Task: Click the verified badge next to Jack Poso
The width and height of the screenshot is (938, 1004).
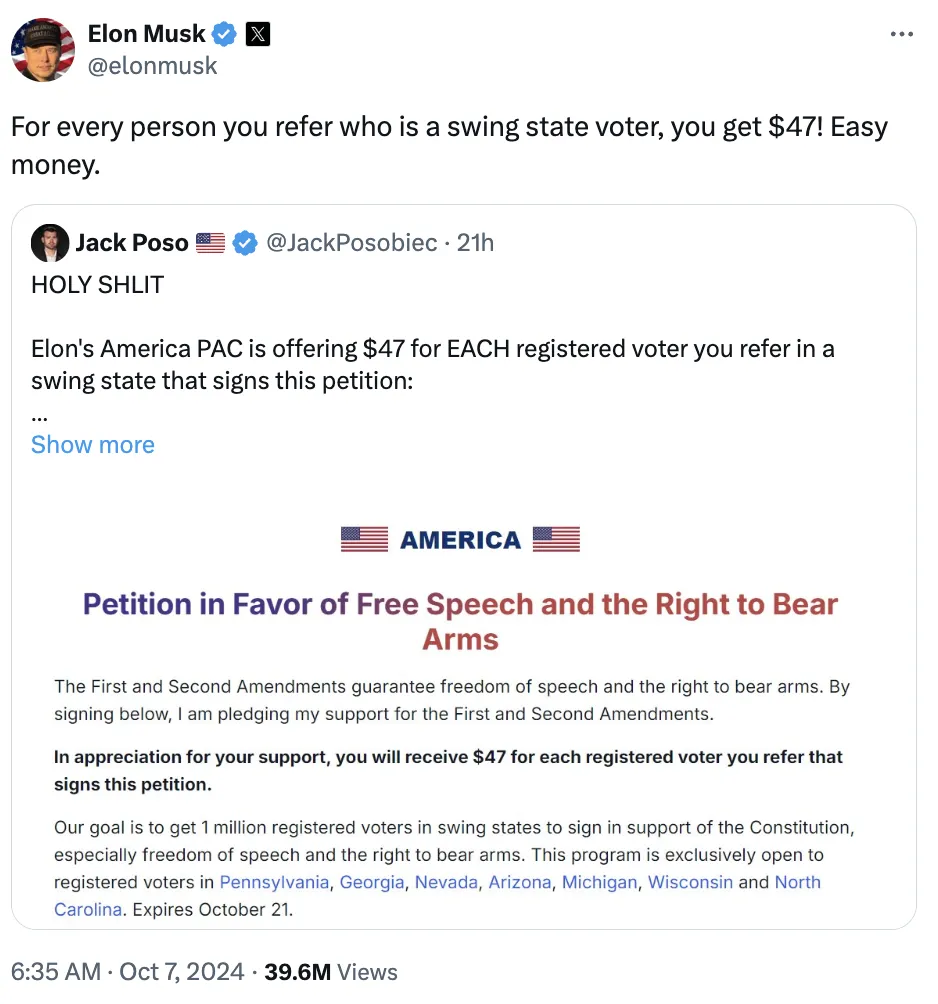Action: (245, 243)
